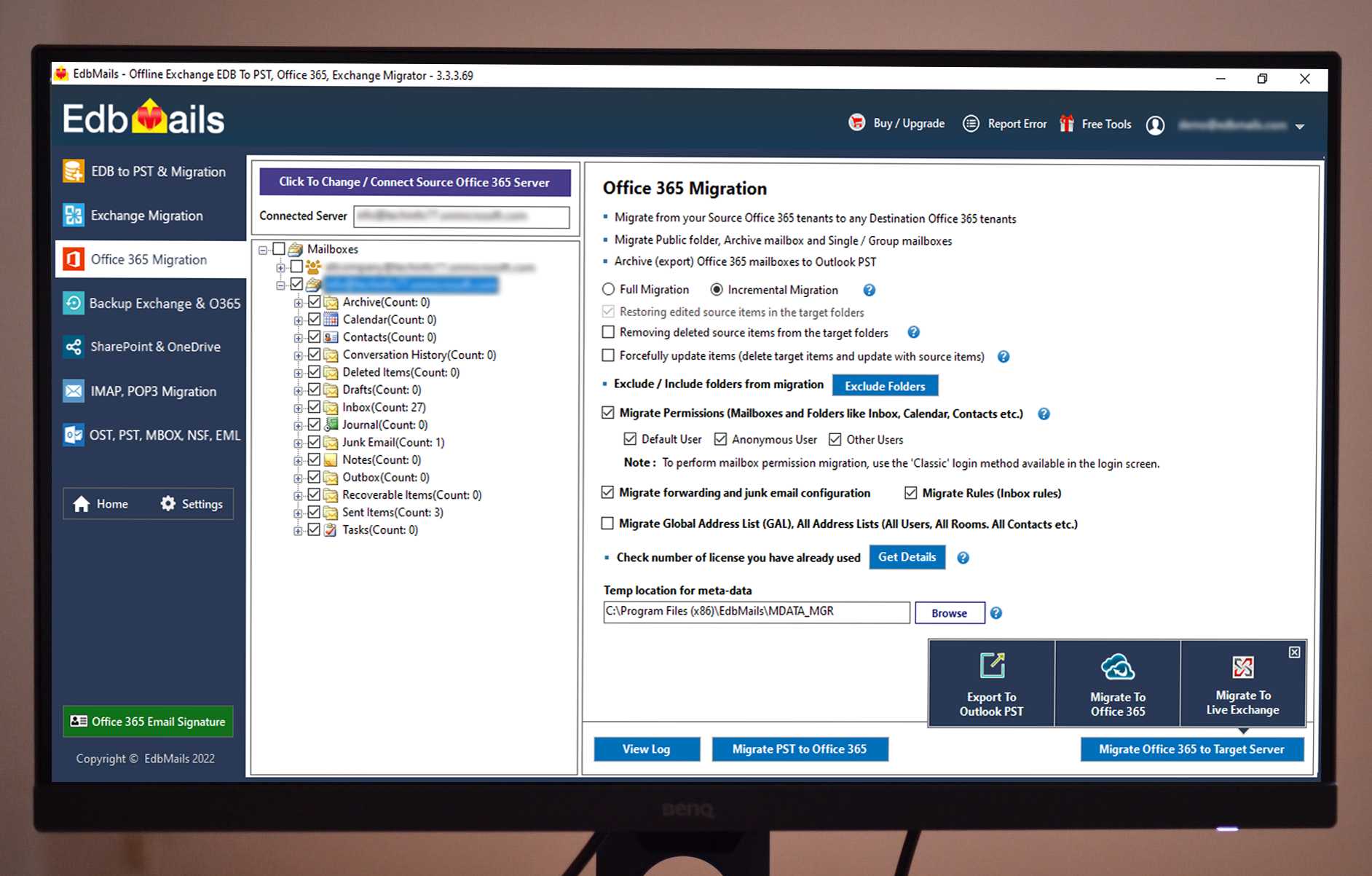Viewport: 1372px width, 876px height.
Task: Enable forcefully update items checkbox
Action: tap(608, 355)
